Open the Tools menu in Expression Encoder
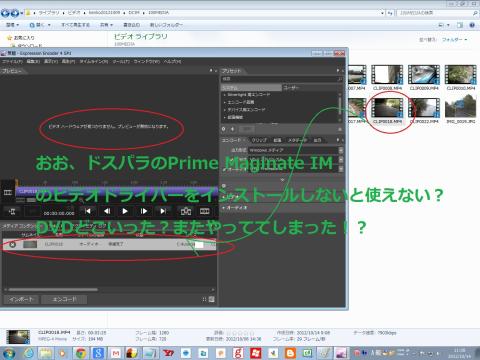The height and width of the screenshot is (360, 480). (121, 62)
